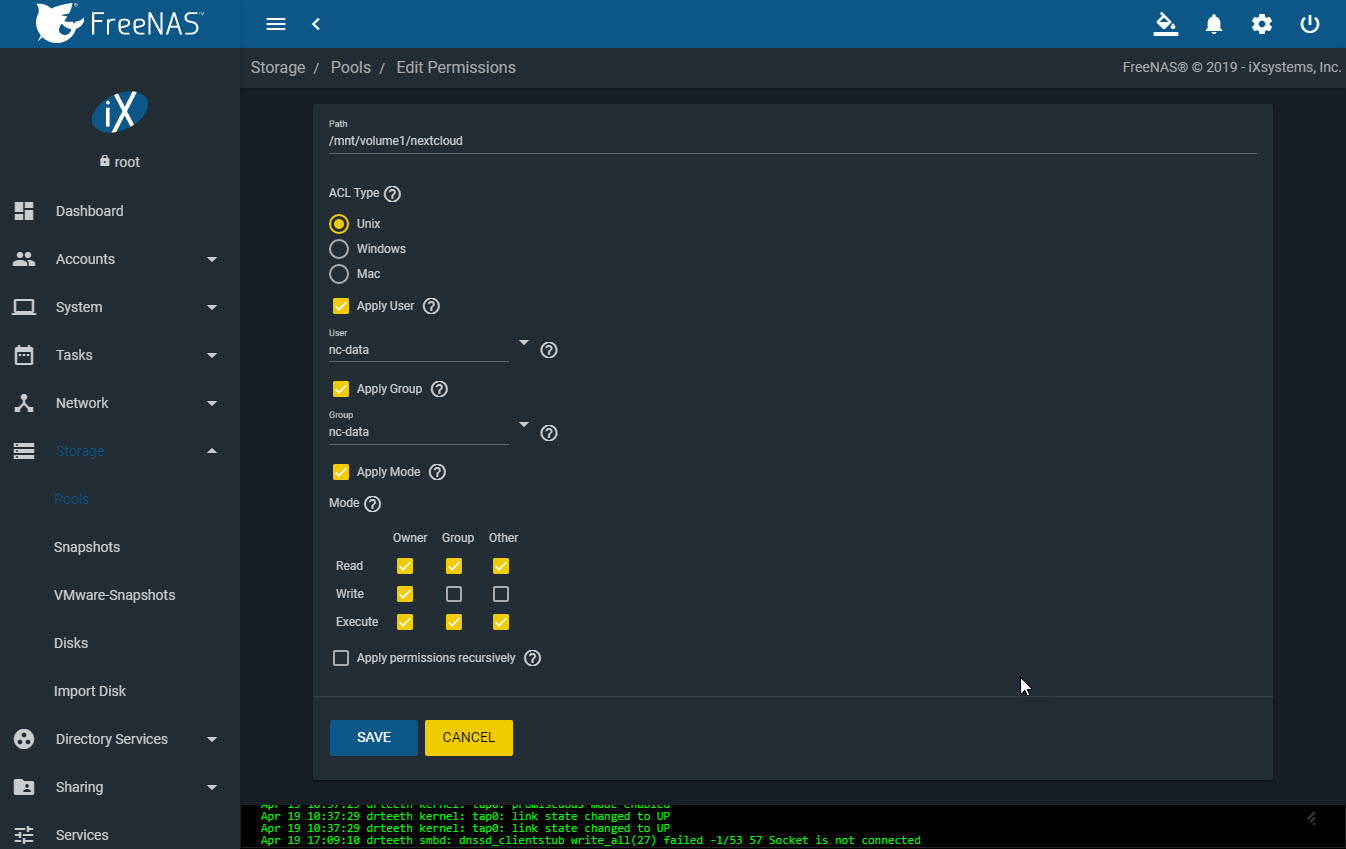Click the Services sliders icon
Viewport: 1346px width, 849px height.
[24, 835]
